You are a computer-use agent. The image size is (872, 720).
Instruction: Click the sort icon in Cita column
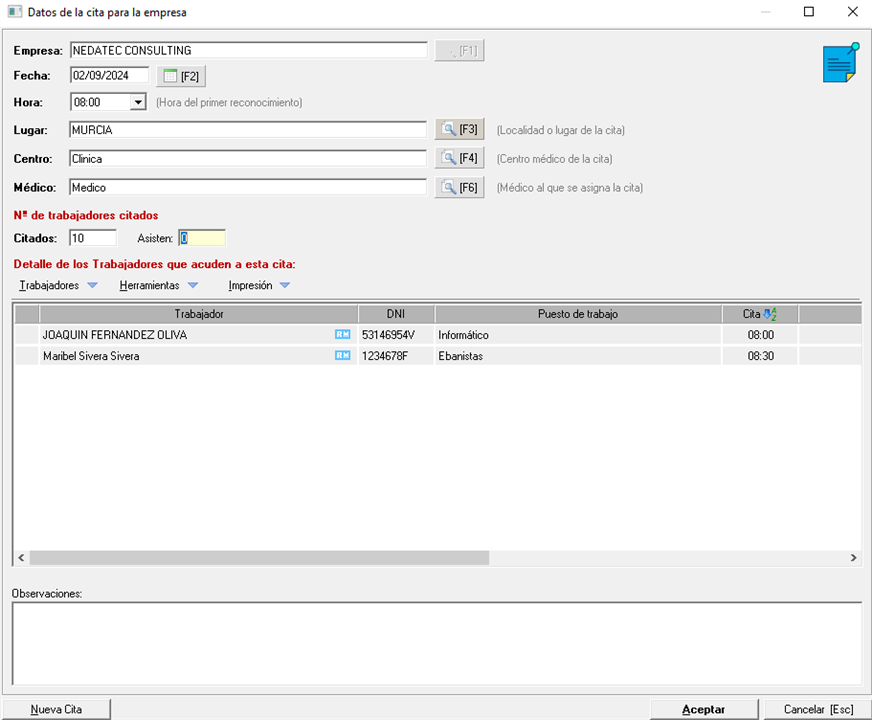point(770,314)
